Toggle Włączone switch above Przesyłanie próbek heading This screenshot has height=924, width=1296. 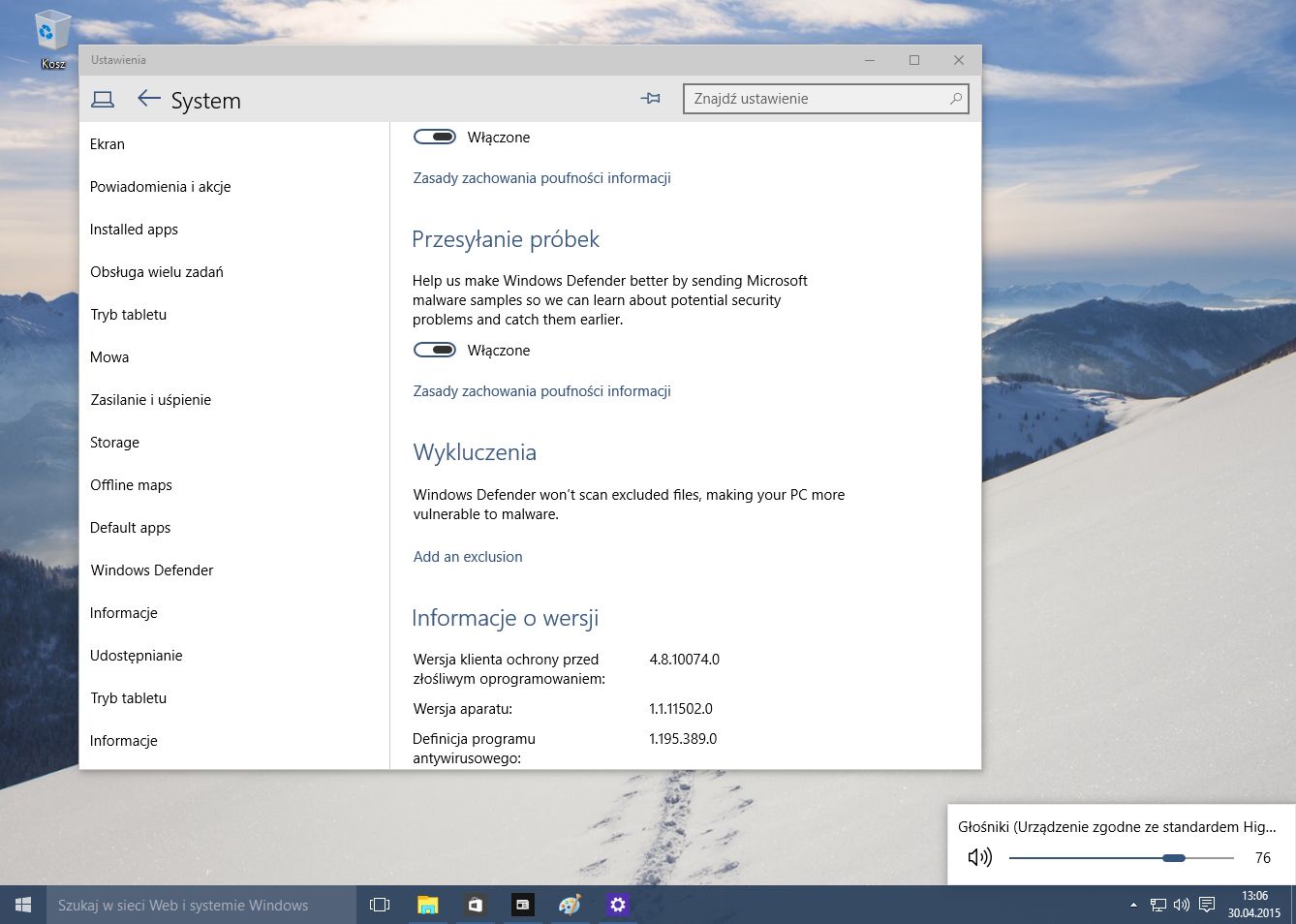(x=435, y=137)
